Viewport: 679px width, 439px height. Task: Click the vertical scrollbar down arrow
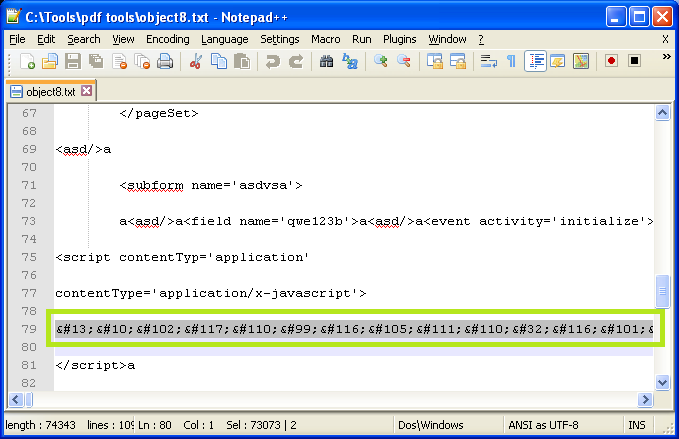662,382
